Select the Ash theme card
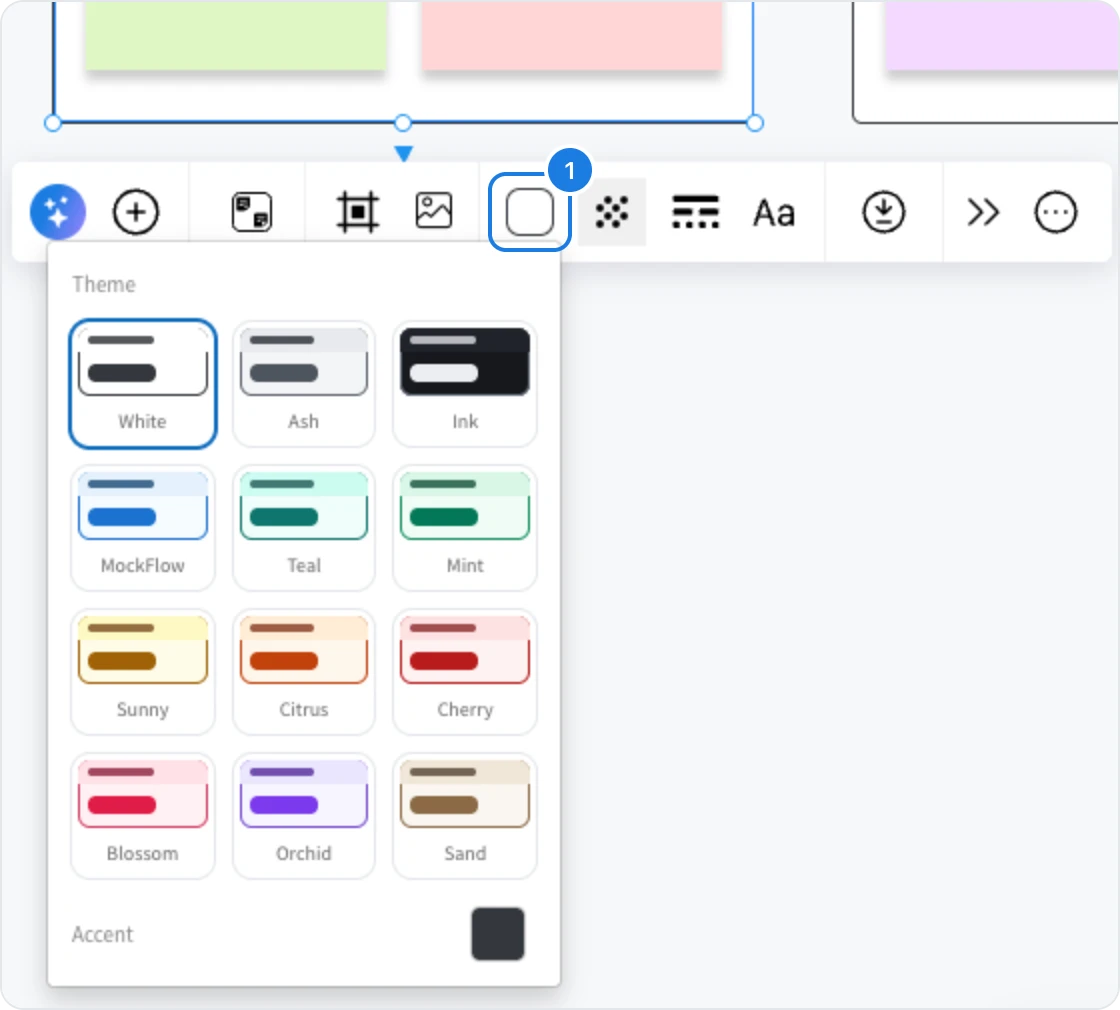This screenshot has width=1120, height=1010. (304, 384)
